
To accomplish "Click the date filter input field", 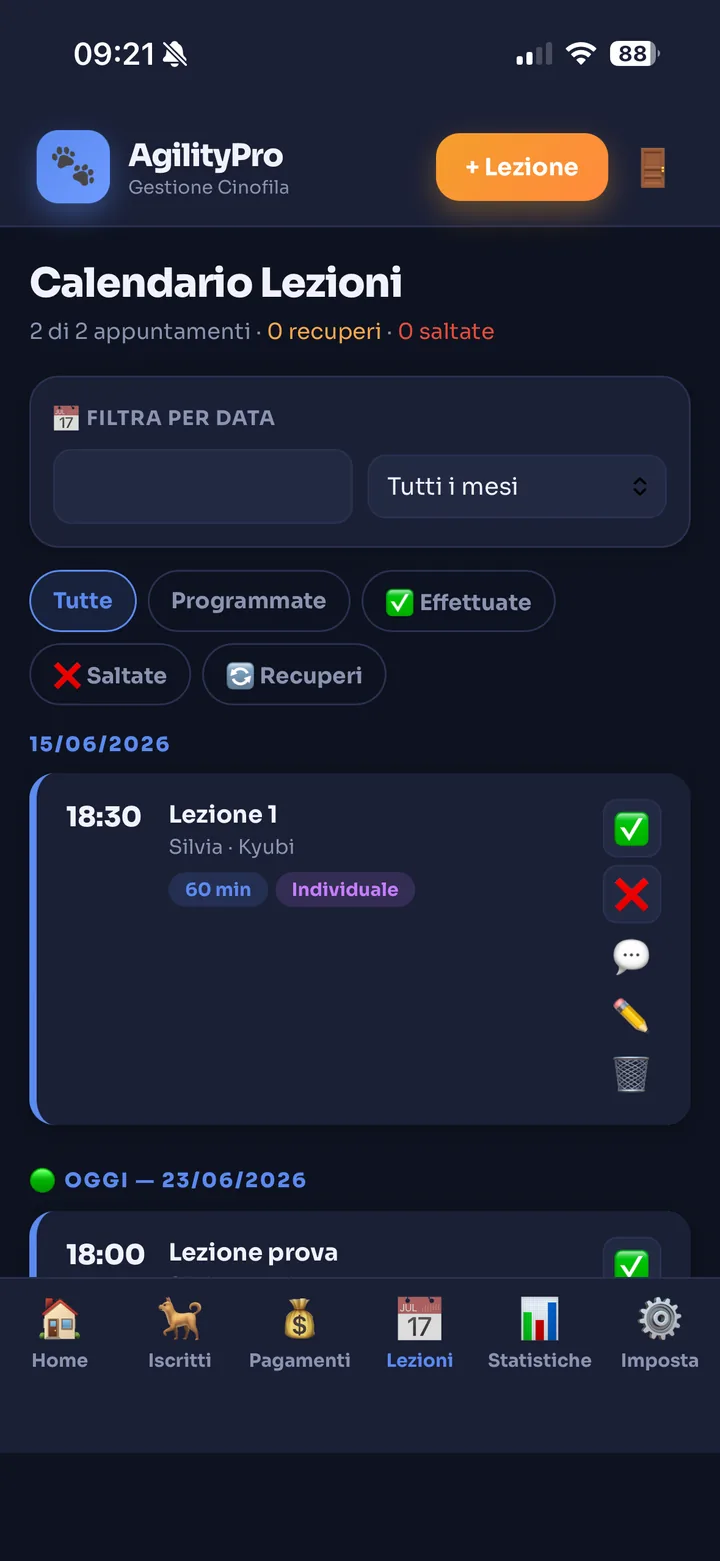I will tap(203, 487).
